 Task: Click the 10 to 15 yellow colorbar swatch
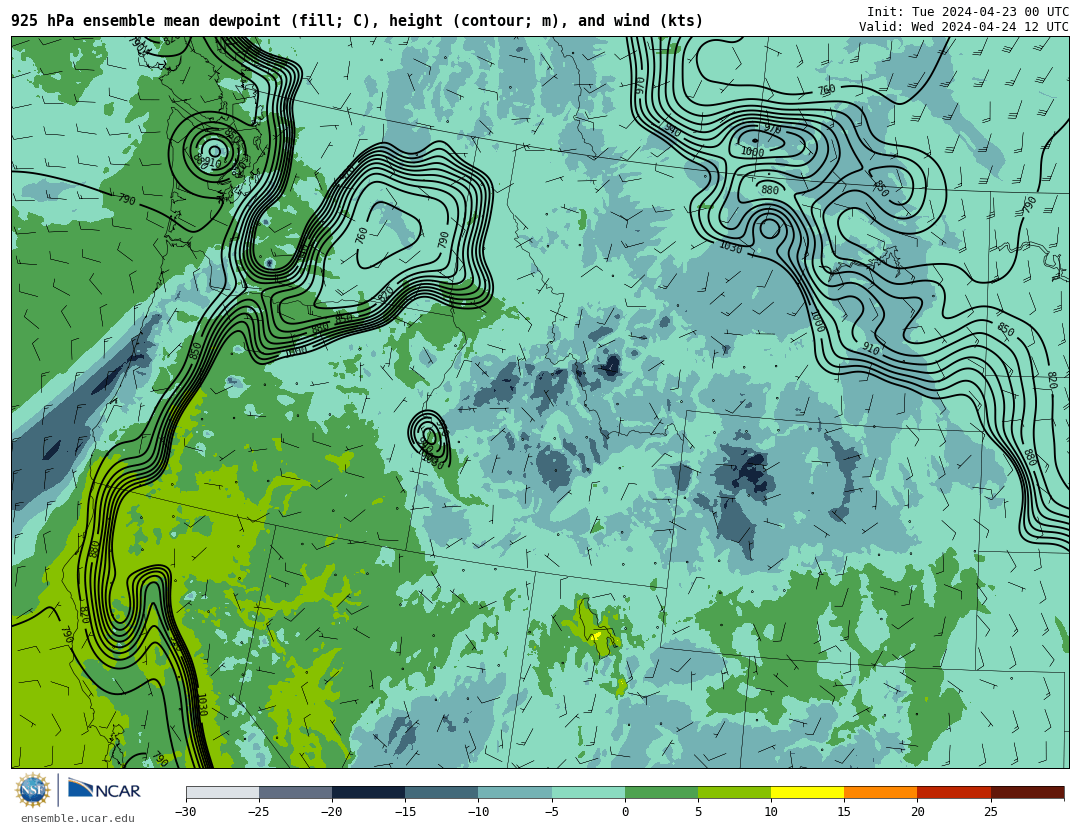click(808, 792)
